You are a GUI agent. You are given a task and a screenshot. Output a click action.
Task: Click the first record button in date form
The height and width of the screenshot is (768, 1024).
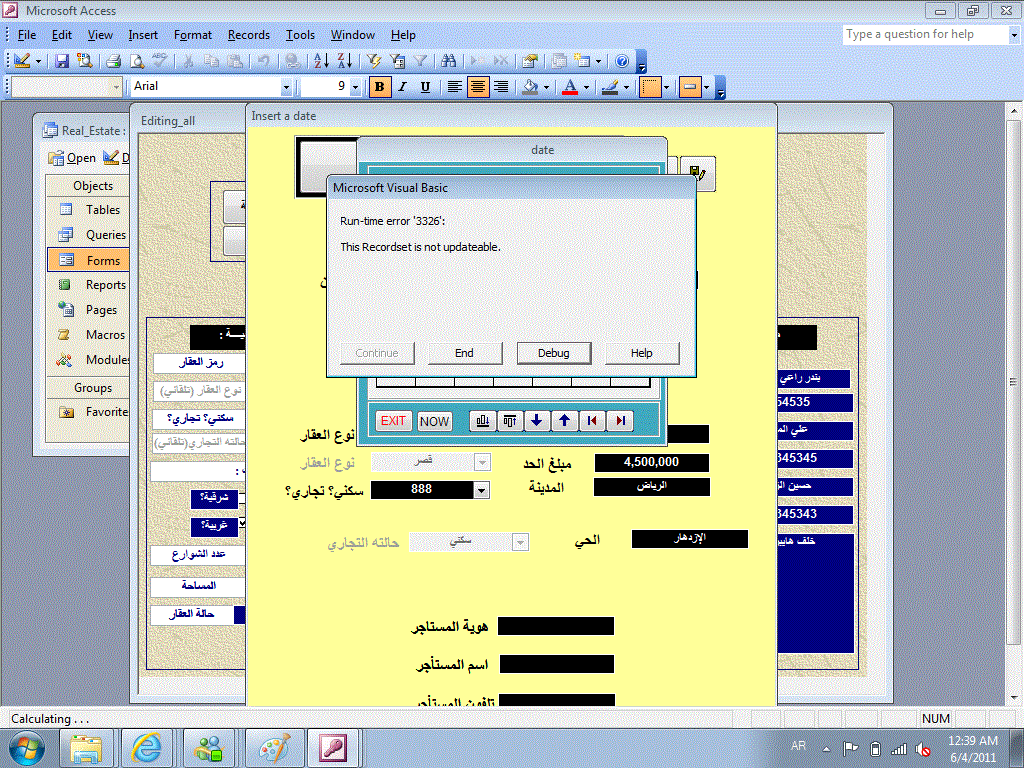(x=592, y=421)
